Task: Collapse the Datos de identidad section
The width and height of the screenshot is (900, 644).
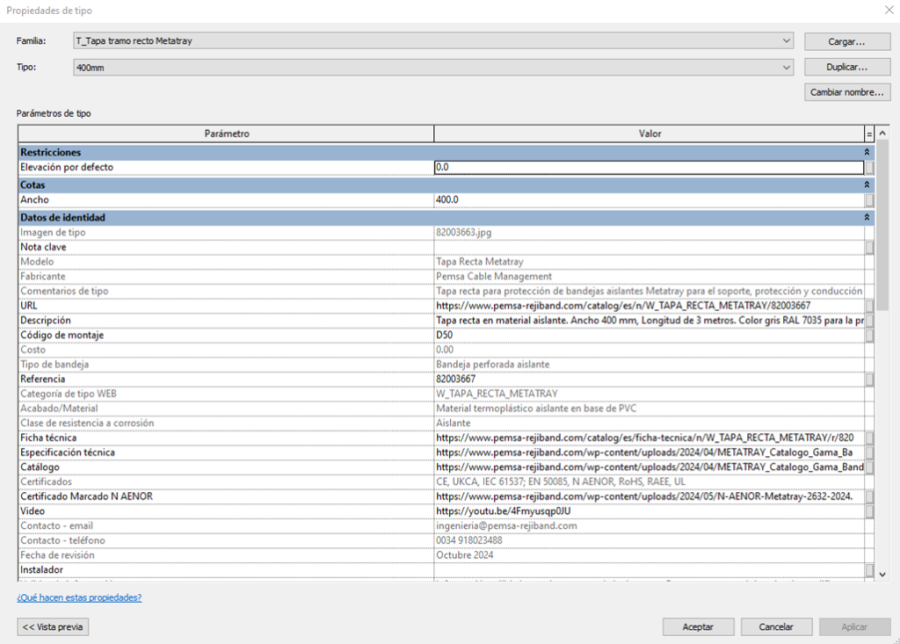Action: tap(868, 217)
